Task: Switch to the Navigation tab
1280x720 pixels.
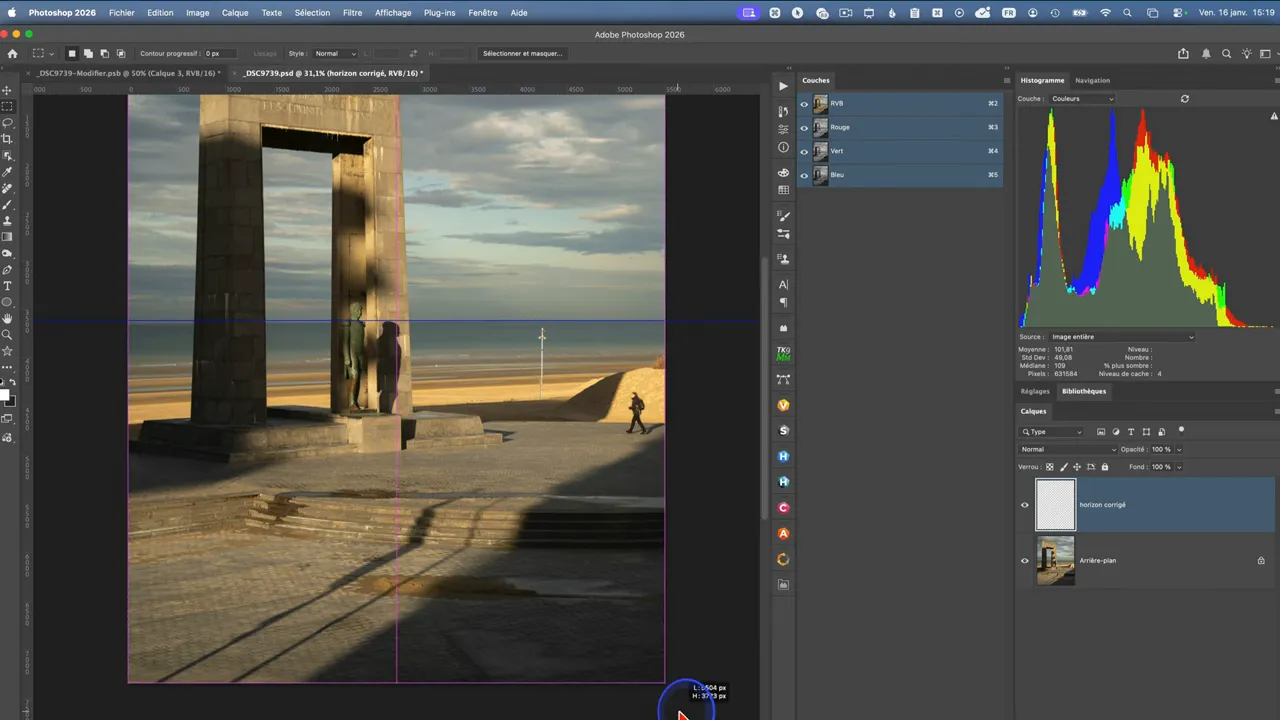Action: point(1092,80)
